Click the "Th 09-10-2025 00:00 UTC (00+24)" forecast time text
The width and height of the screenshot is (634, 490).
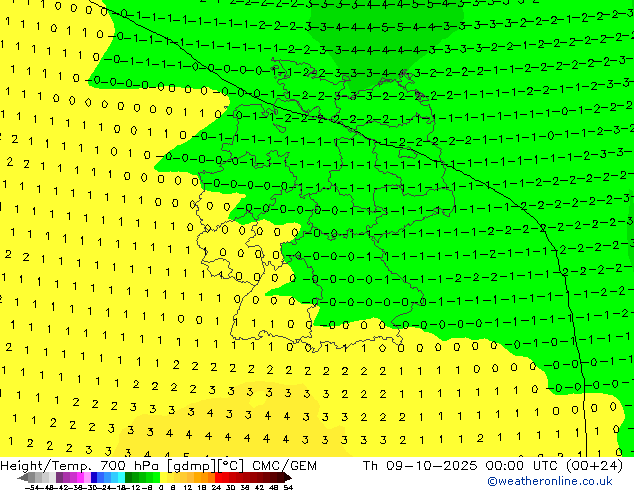(x=492, y=466)
